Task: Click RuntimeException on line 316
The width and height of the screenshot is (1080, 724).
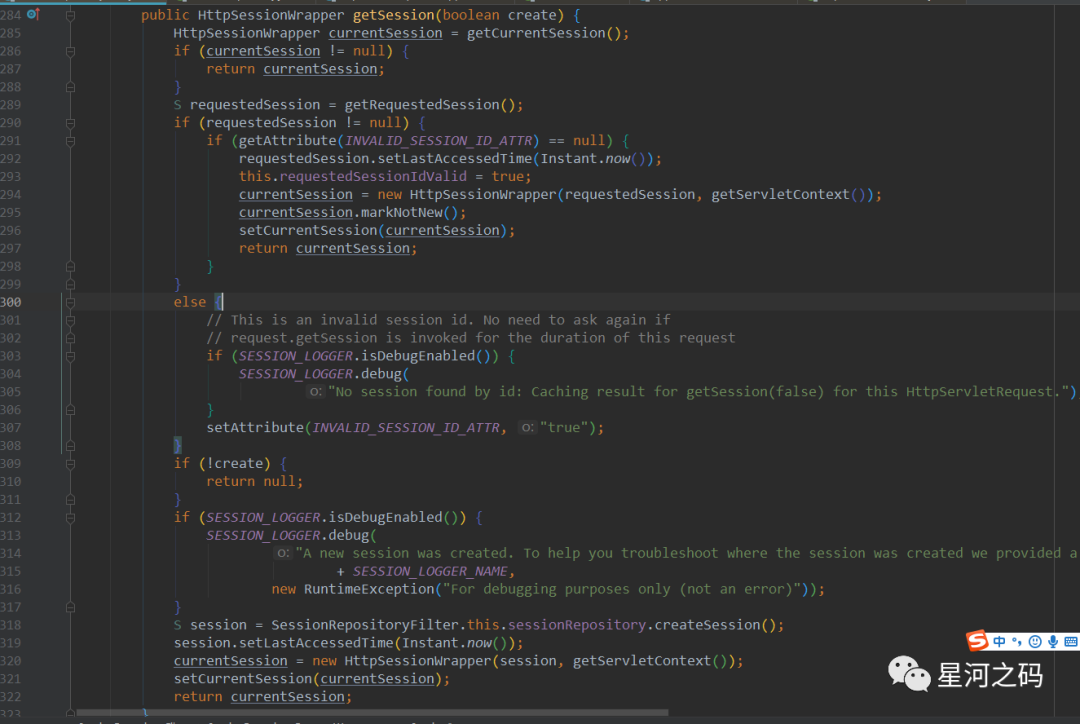Action: coord(369,589)
